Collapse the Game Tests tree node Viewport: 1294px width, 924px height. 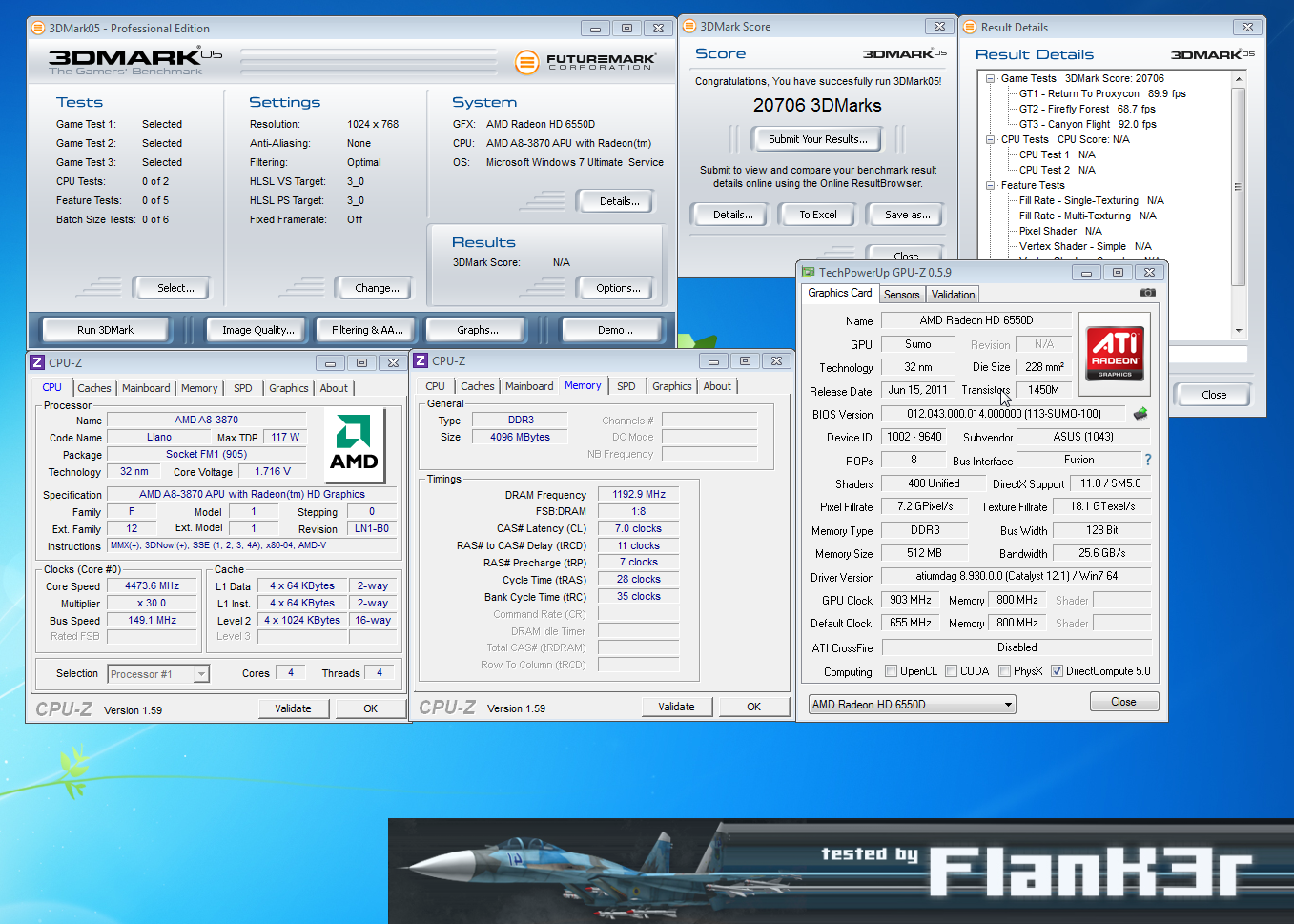(991, 78)
